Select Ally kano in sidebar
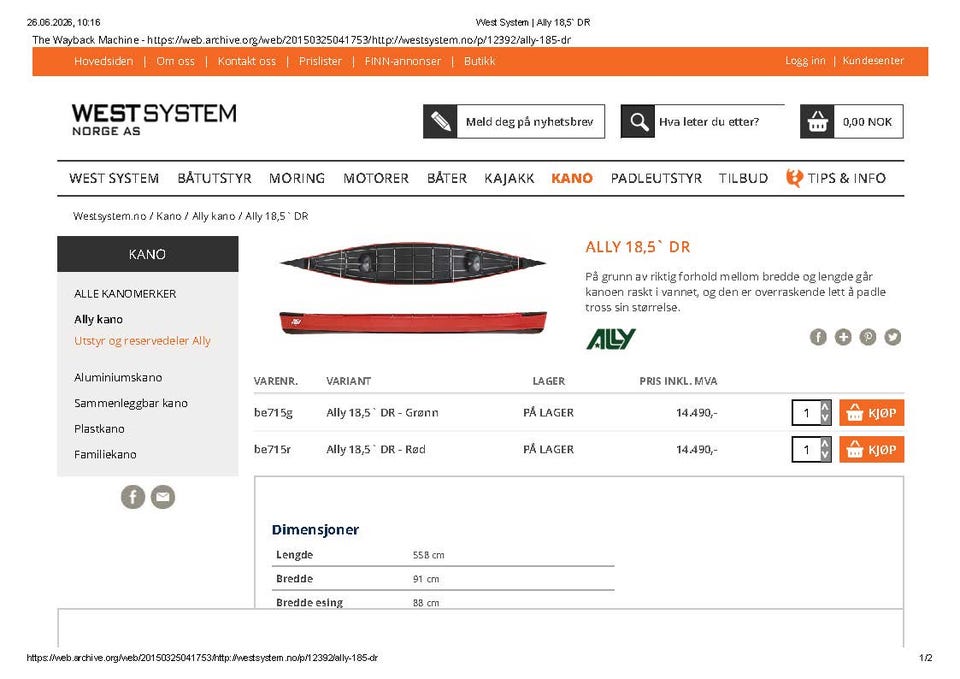The width and height of the screenshot is (960, 679). point(99,320)
